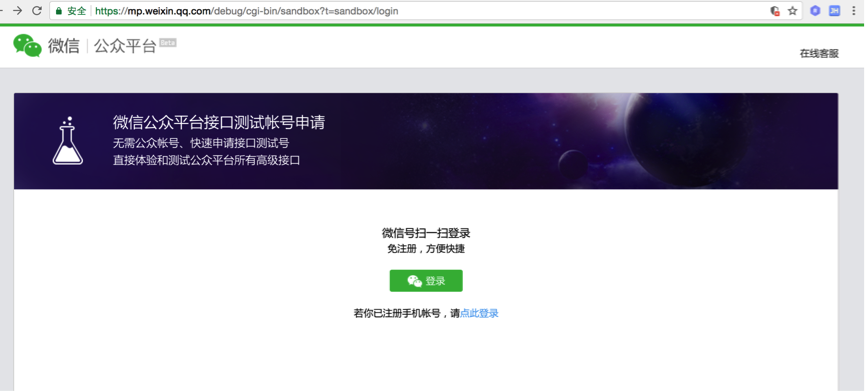Open the 点此登录 link
Viewport: 865px width, 391px height.
tap(479, 313)
